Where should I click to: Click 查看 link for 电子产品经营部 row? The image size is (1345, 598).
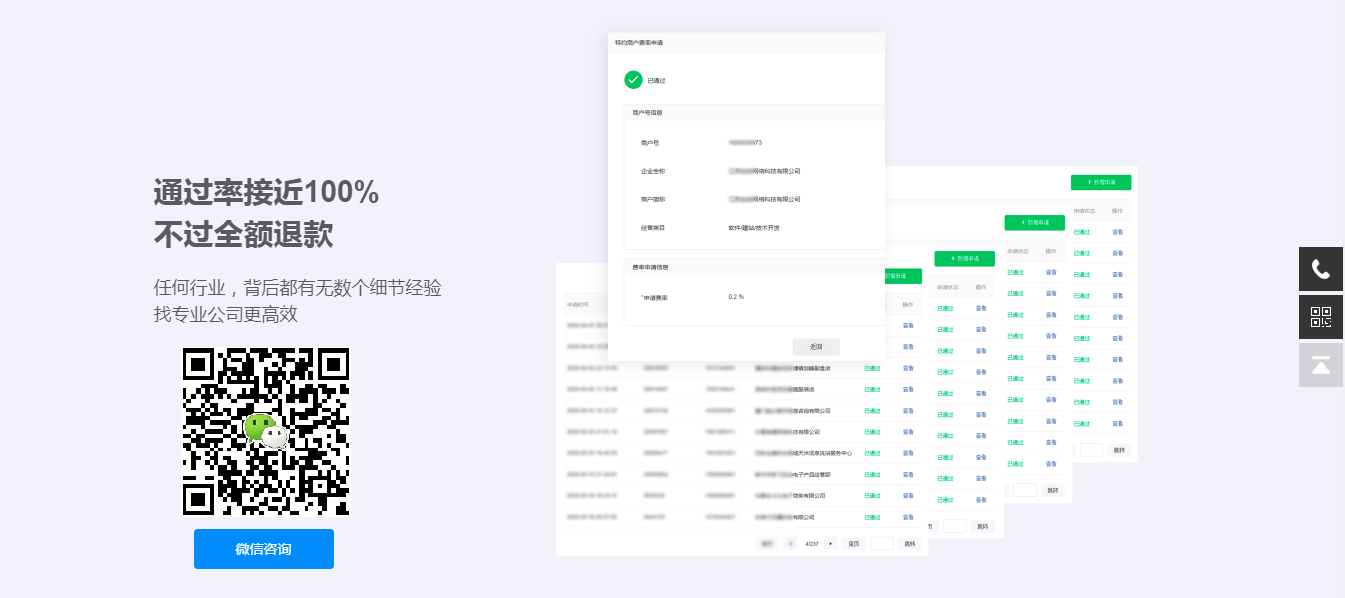click(x=908, y=474)
